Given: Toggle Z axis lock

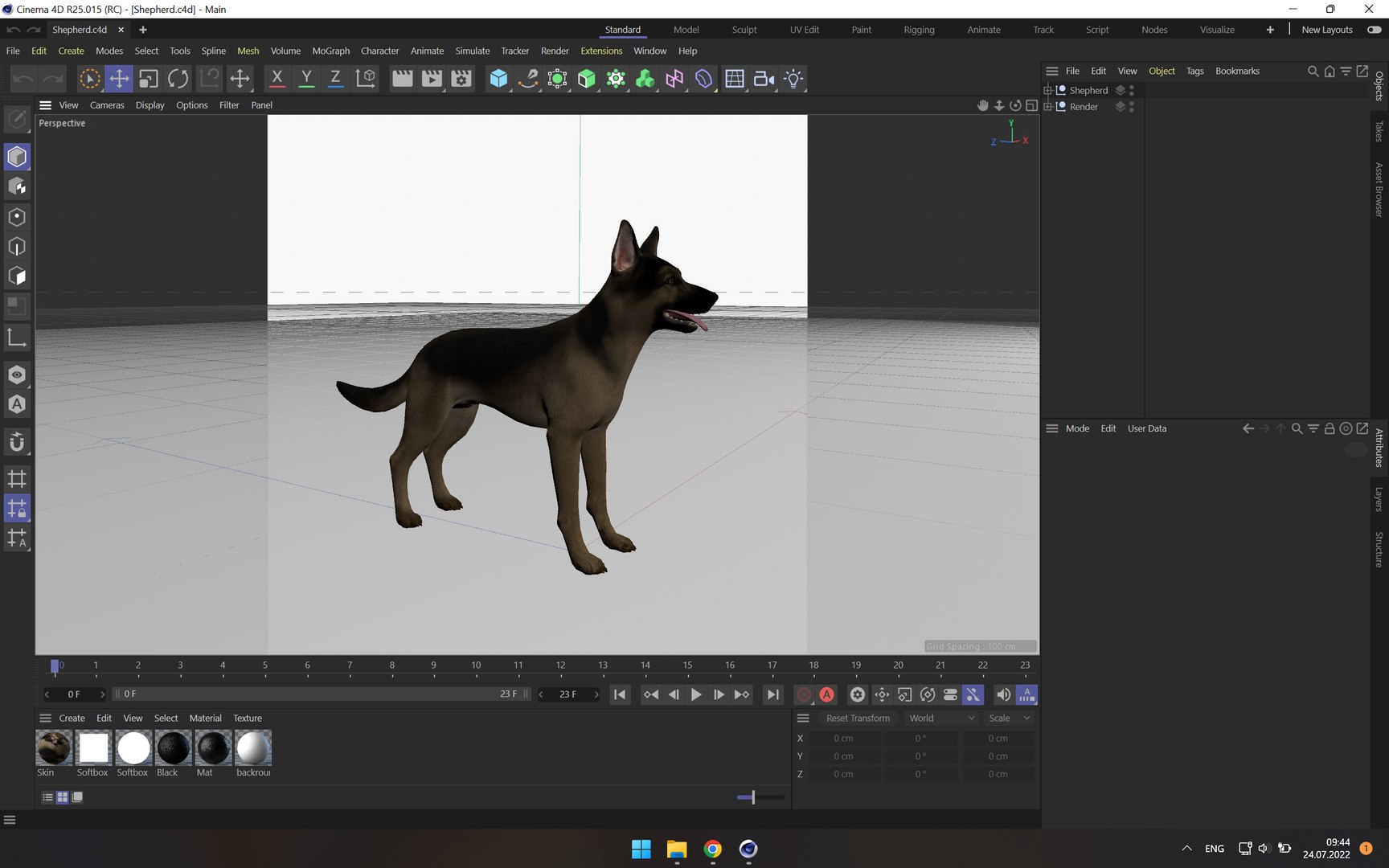Looking at the screenshot, I should [x=335, y=79].
